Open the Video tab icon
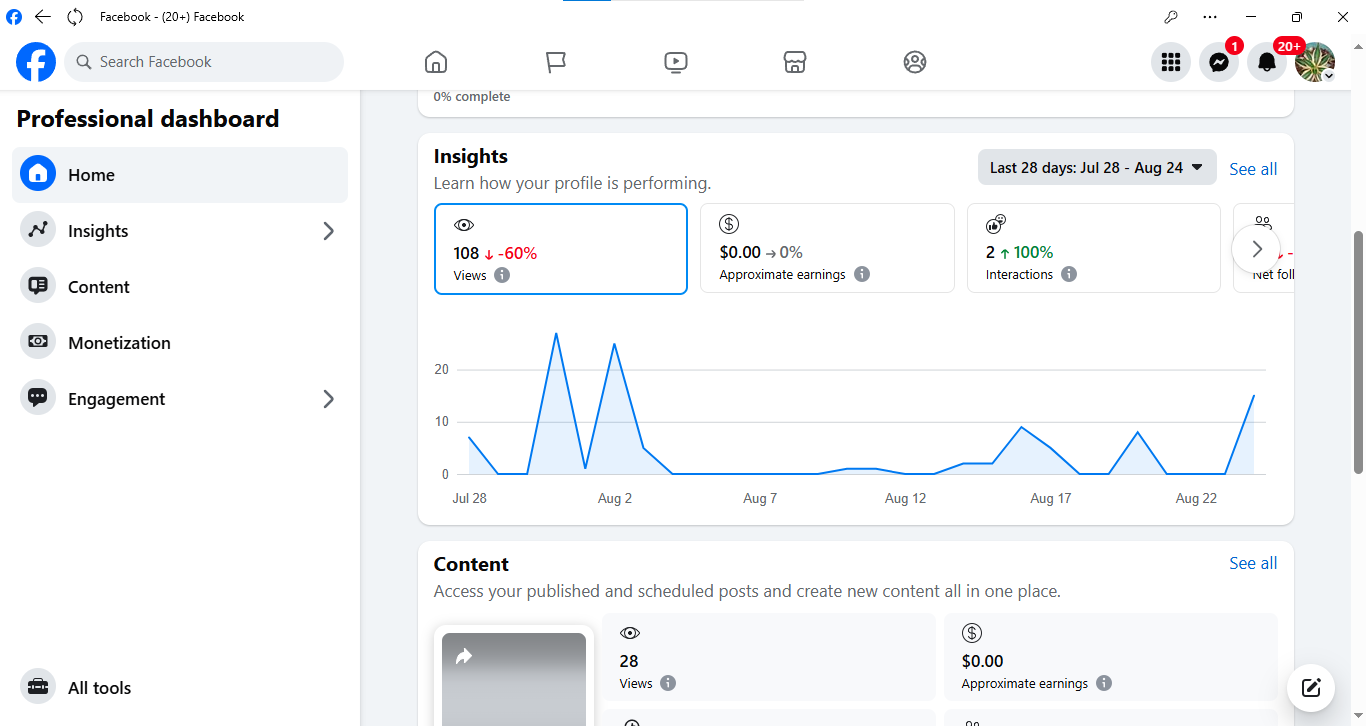Screen dimensions: 1366x726 click(x=675, y=62)
